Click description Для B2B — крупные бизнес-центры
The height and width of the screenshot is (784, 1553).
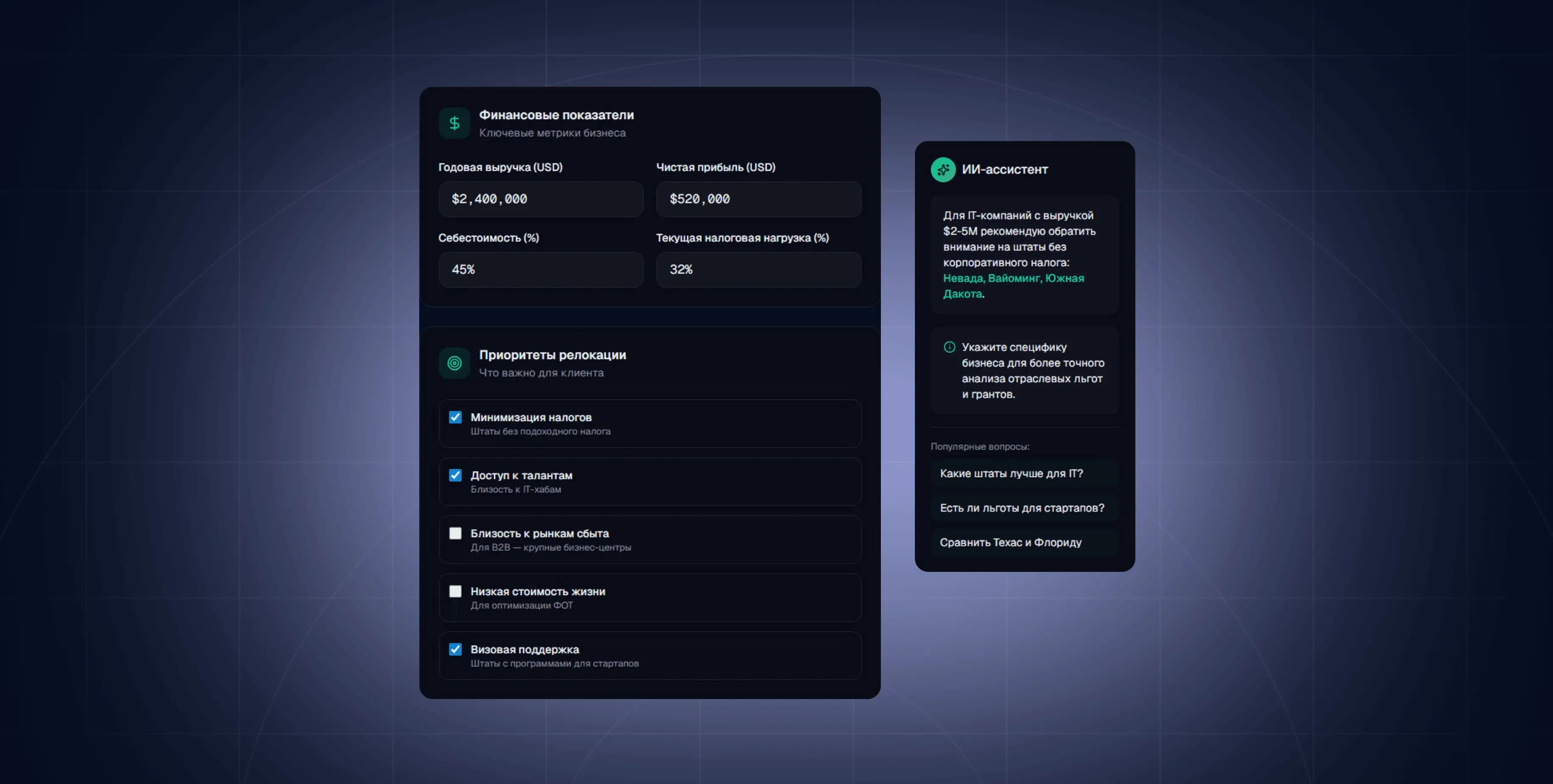pyautogui.click(x=550, y=547)
